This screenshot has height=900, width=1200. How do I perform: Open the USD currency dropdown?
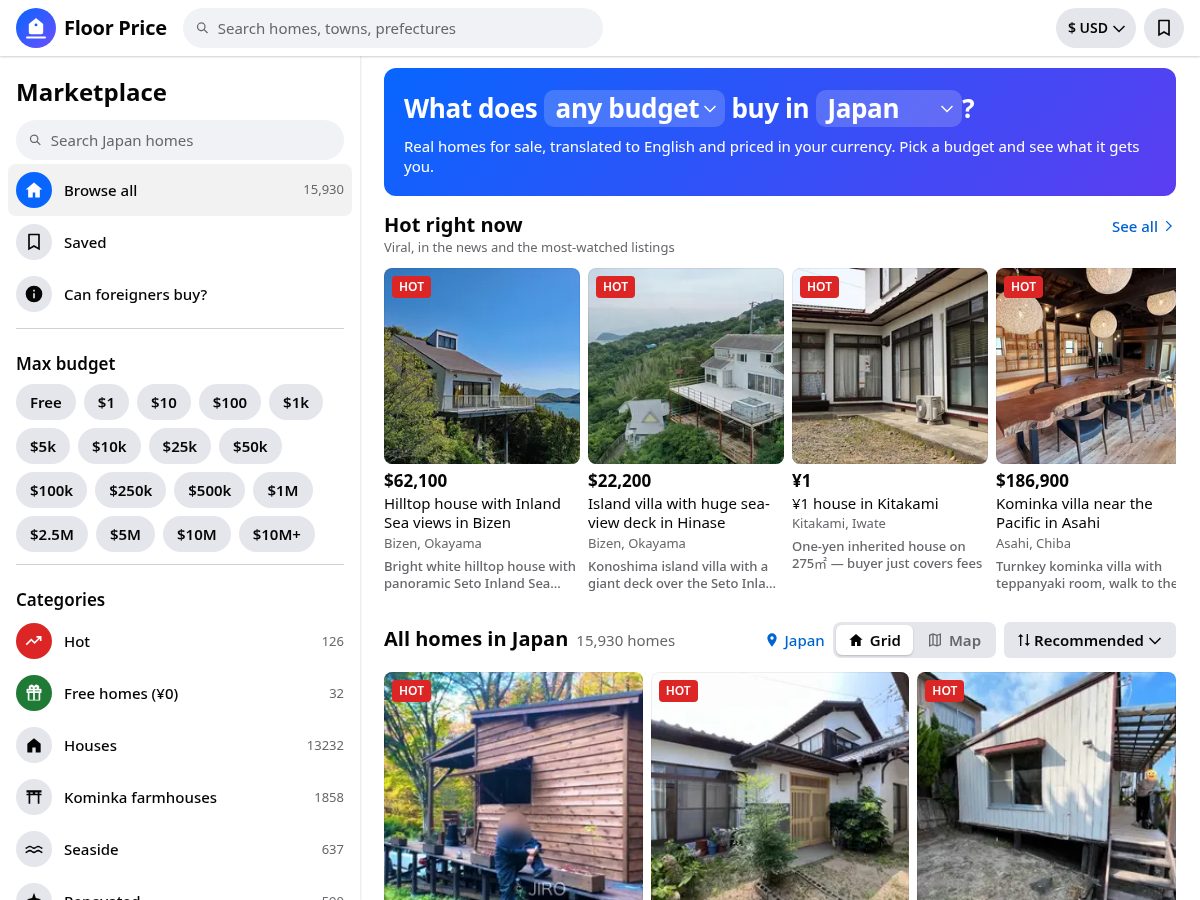pos(1096,28)
